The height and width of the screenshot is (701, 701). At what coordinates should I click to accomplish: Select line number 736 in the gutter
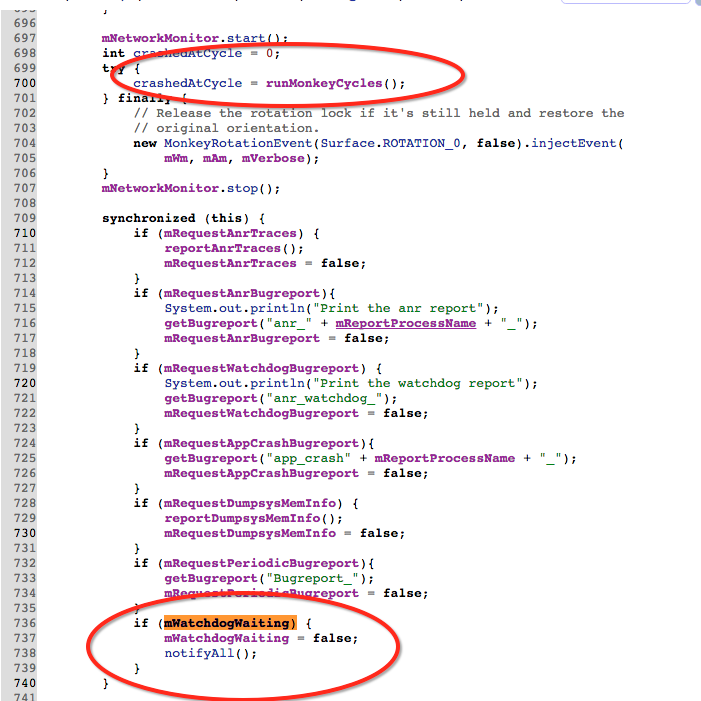(x=25, y=623)
